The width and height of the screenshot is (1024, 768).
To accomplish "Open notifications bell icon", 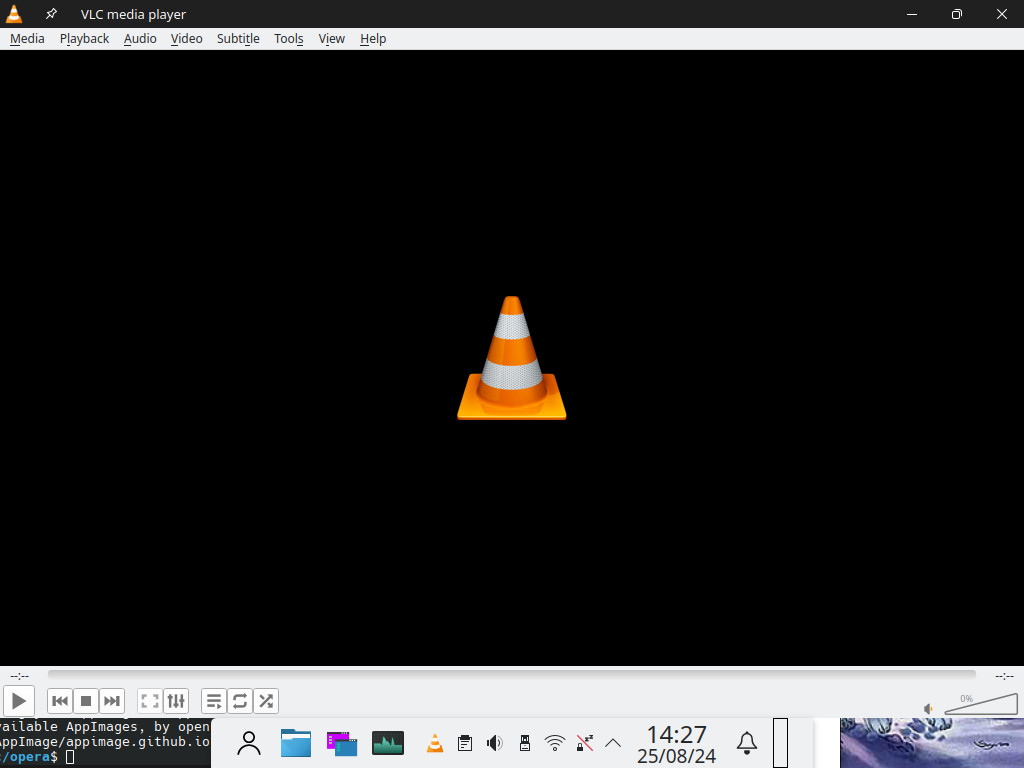I will click(x=746, y=743).
